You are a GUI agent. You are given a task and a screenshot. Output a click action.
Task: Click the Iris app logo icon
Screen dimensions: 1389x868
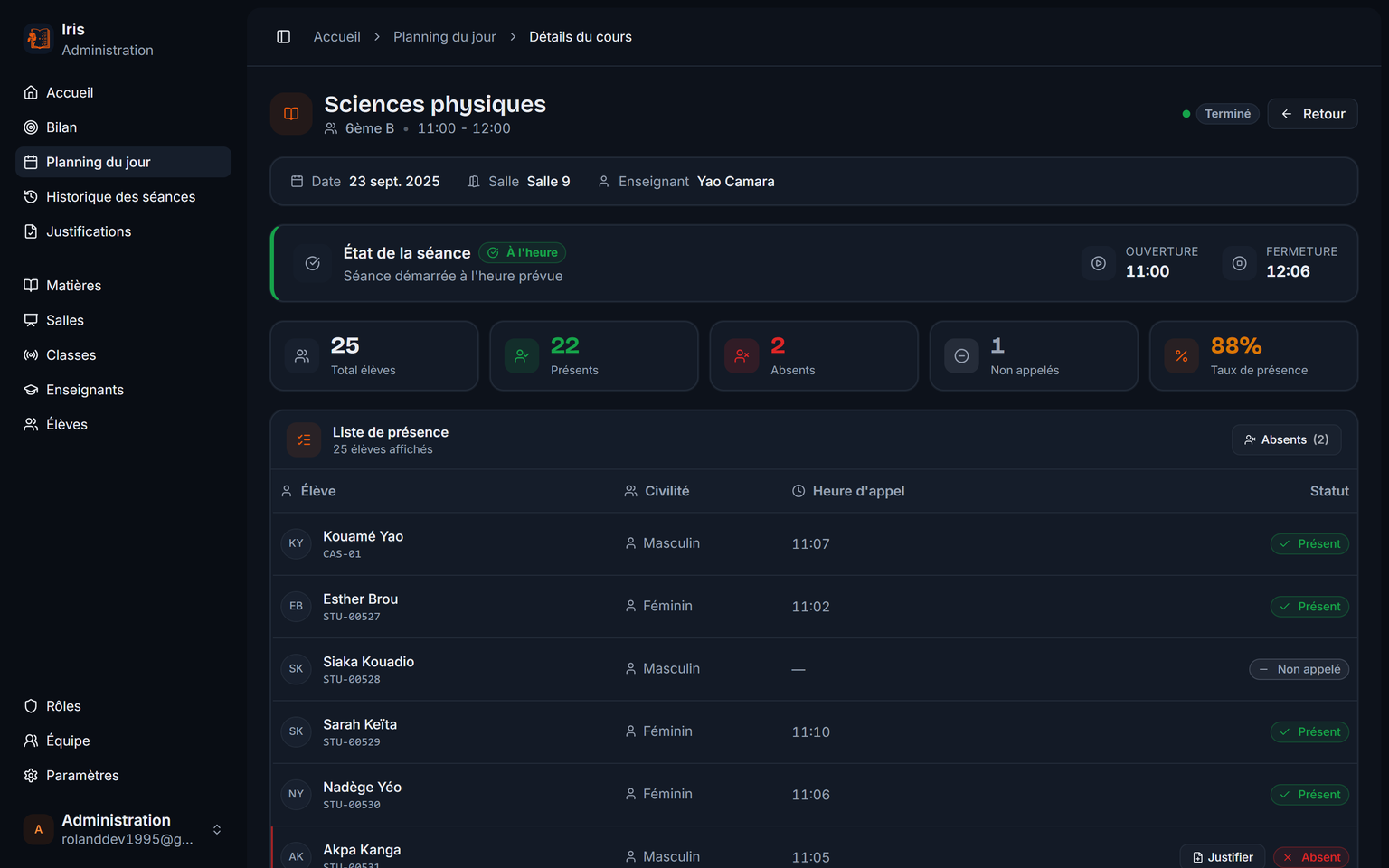point(39,39)
